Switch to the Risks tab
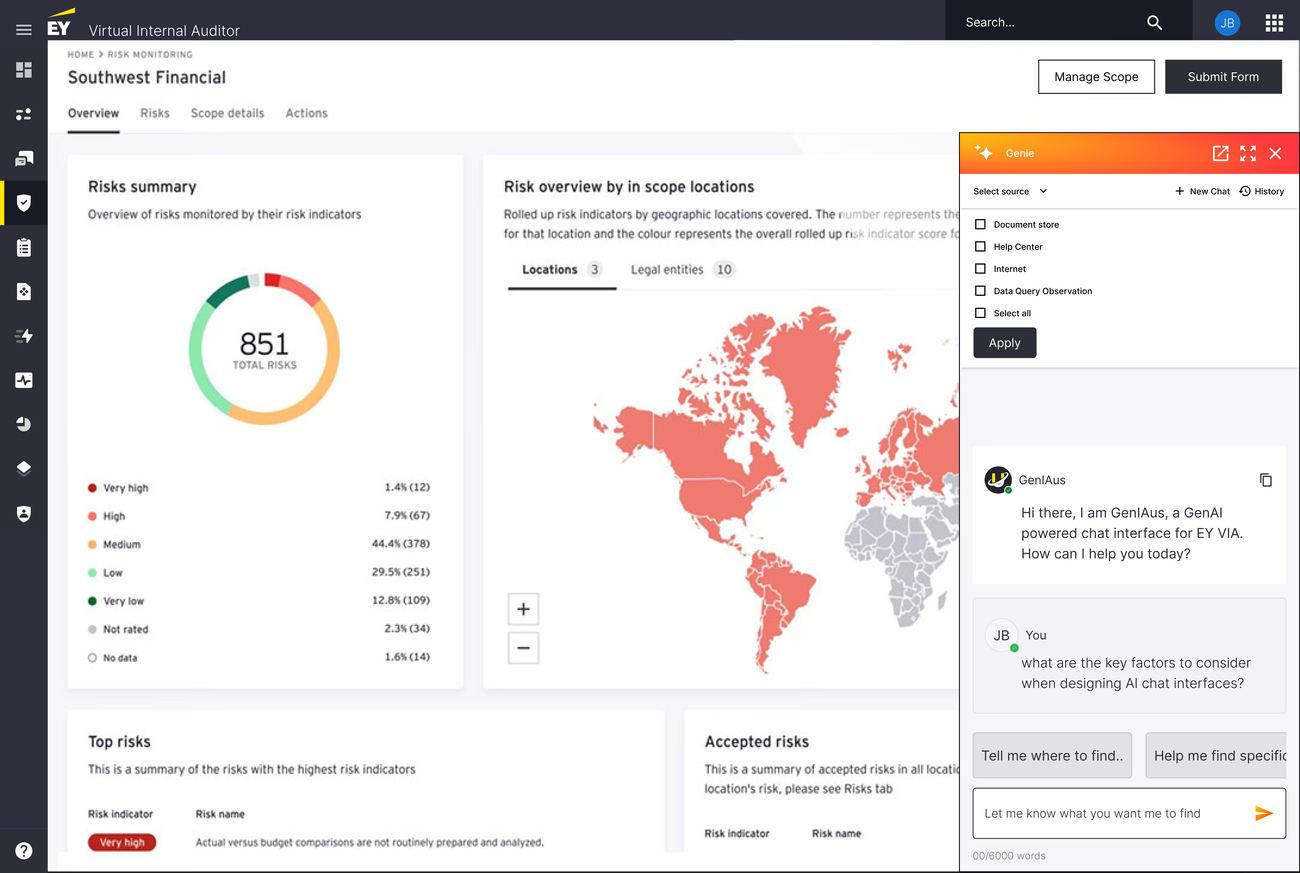Screen dimensions: 1300x873 pos(155,113)
